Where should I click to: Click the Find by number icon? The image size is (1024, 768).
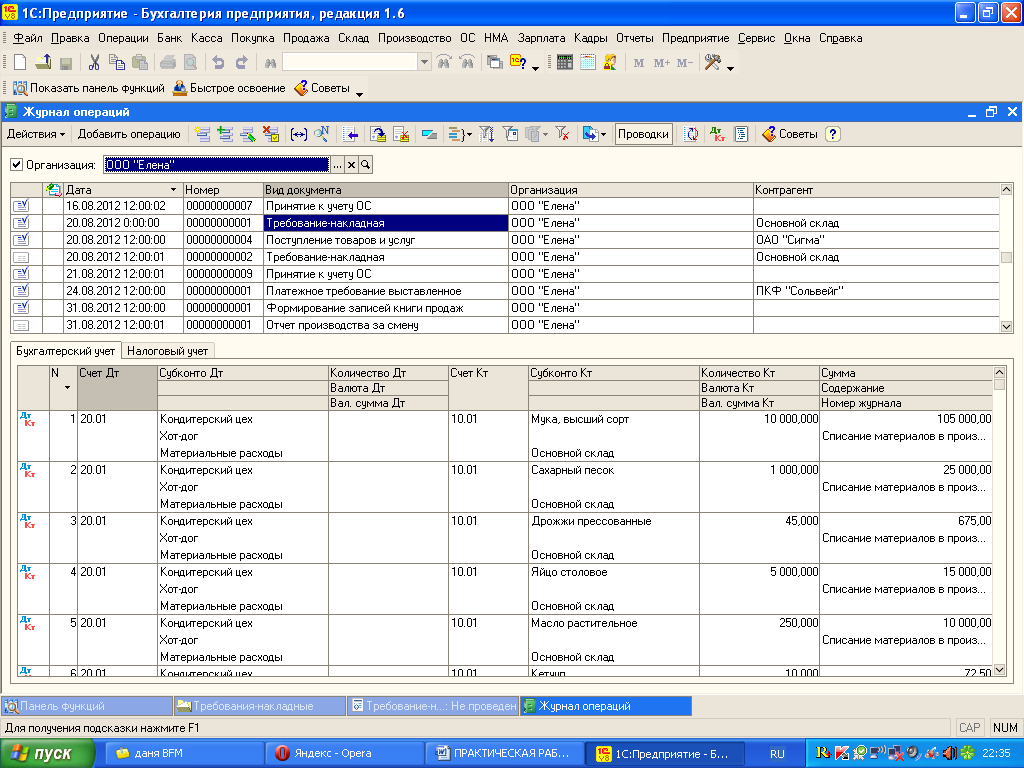coord(321,135)
